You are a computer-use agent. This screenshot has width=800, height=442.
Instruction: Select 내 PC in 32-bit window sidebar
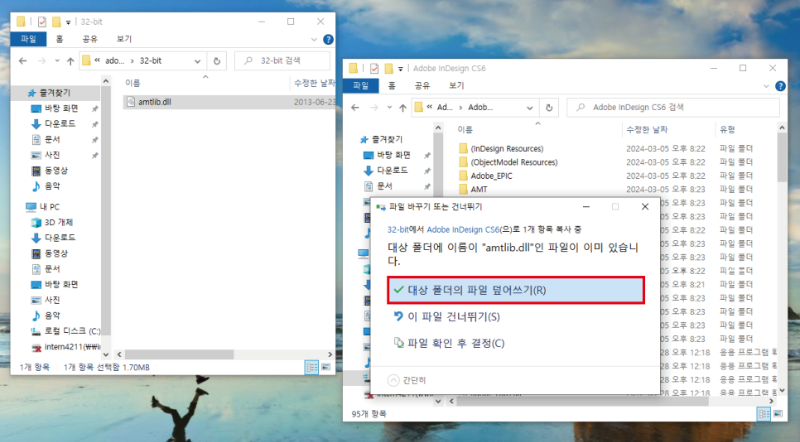point(43,207)
